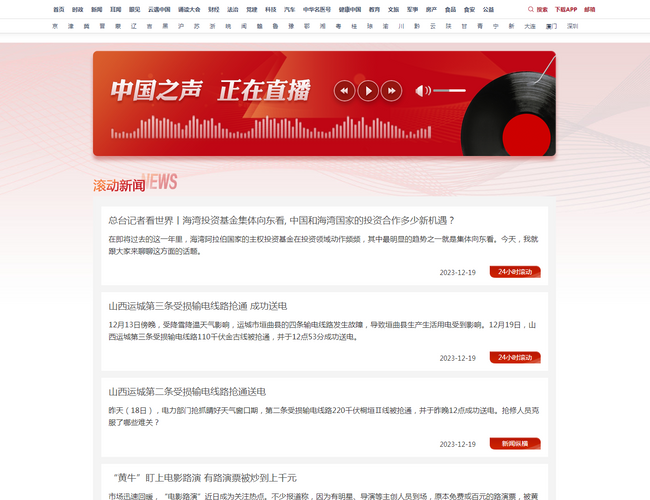Screen dimensions: 650x500
Task: Open the 邮箱 link in the header
Action: click(589, 9)
